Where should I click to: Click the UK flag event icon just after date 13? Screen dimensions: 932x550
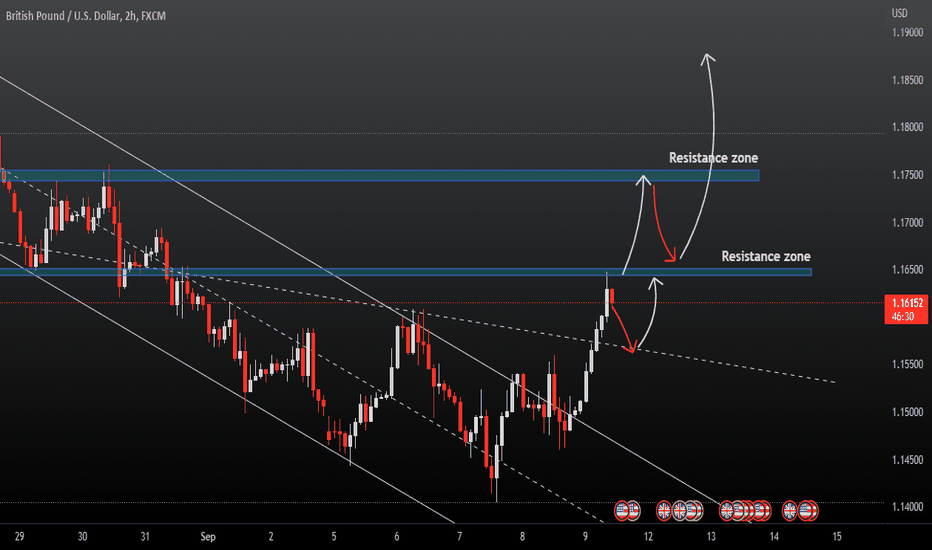[726, 510]
